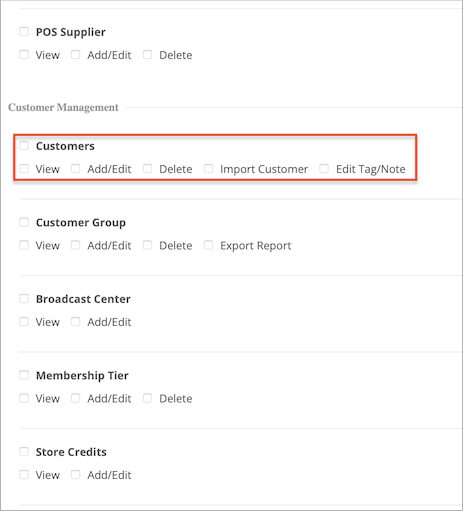463x511 pixels.
Task: Check Add/Edit under Membership Tier
Action: [75, 398]
